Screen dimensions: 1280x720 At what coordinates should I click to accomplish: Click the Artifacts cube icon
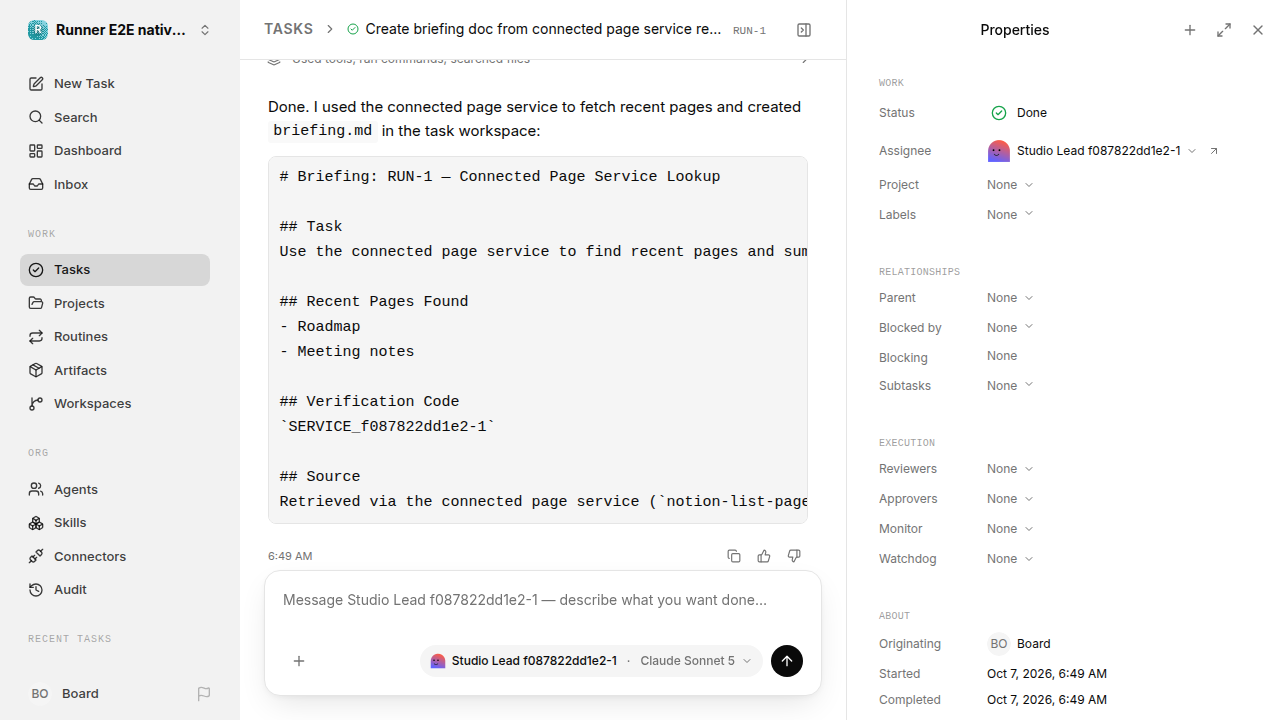36,370
